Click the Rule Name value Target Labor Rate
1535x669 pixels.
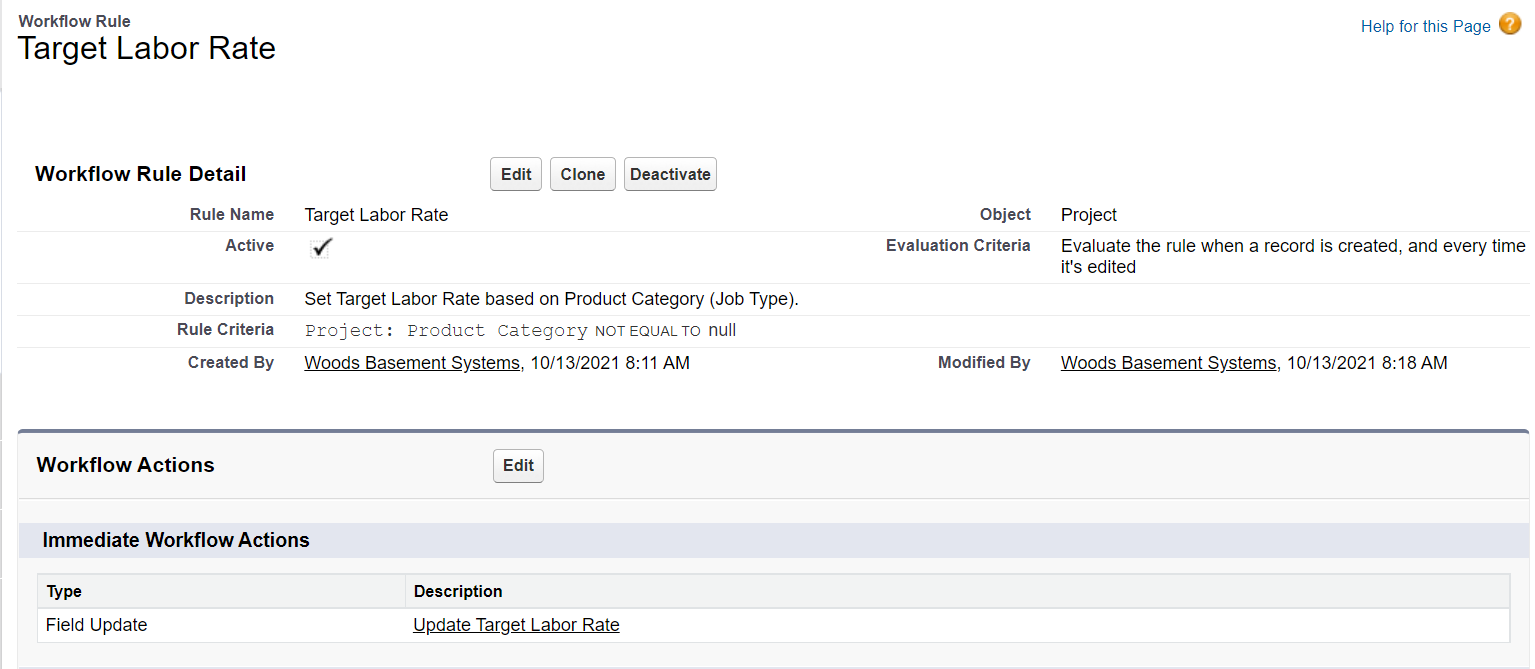point(376,215)
